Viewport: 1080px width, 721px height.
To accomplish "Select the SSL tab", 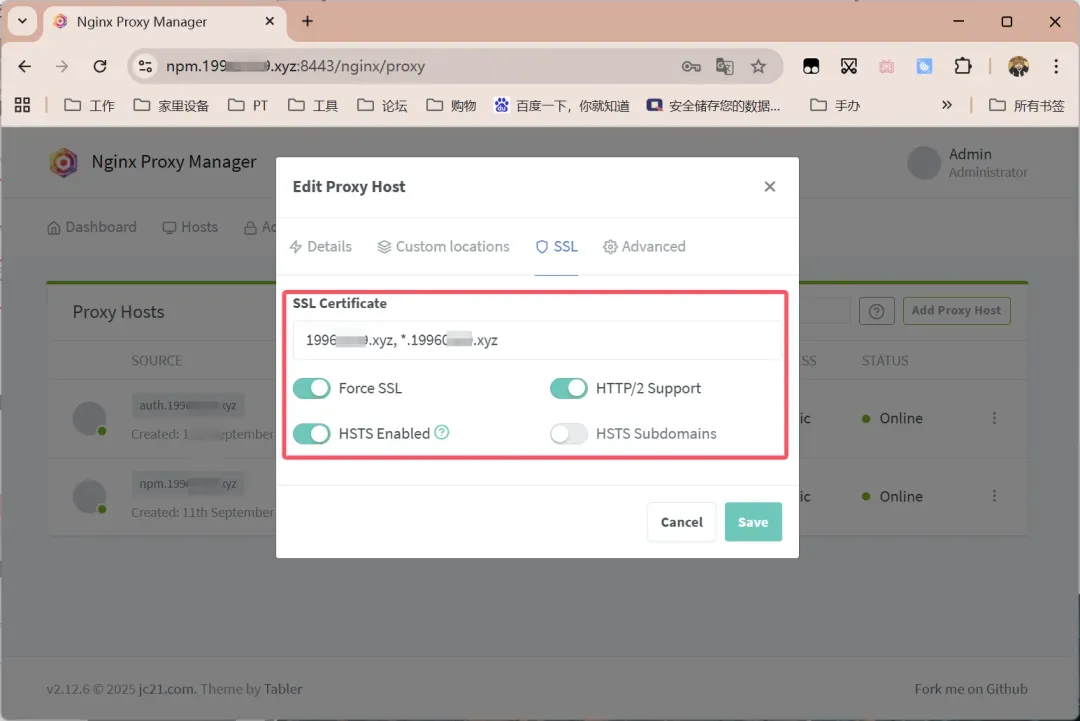I will click(557, 247).
